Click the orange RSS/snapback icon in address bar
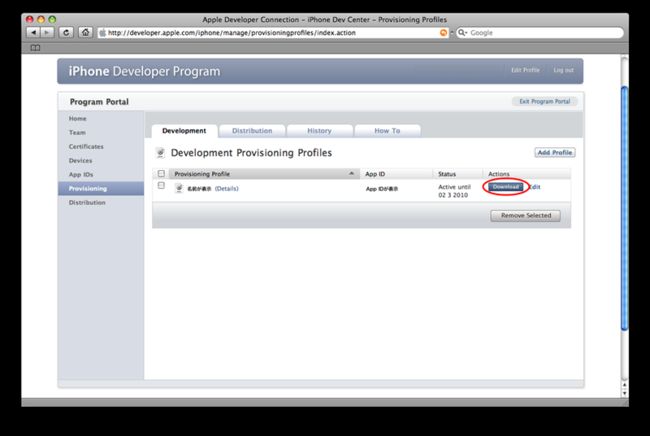The width and height of the screenshot is (650, 436). pos(444,33)
